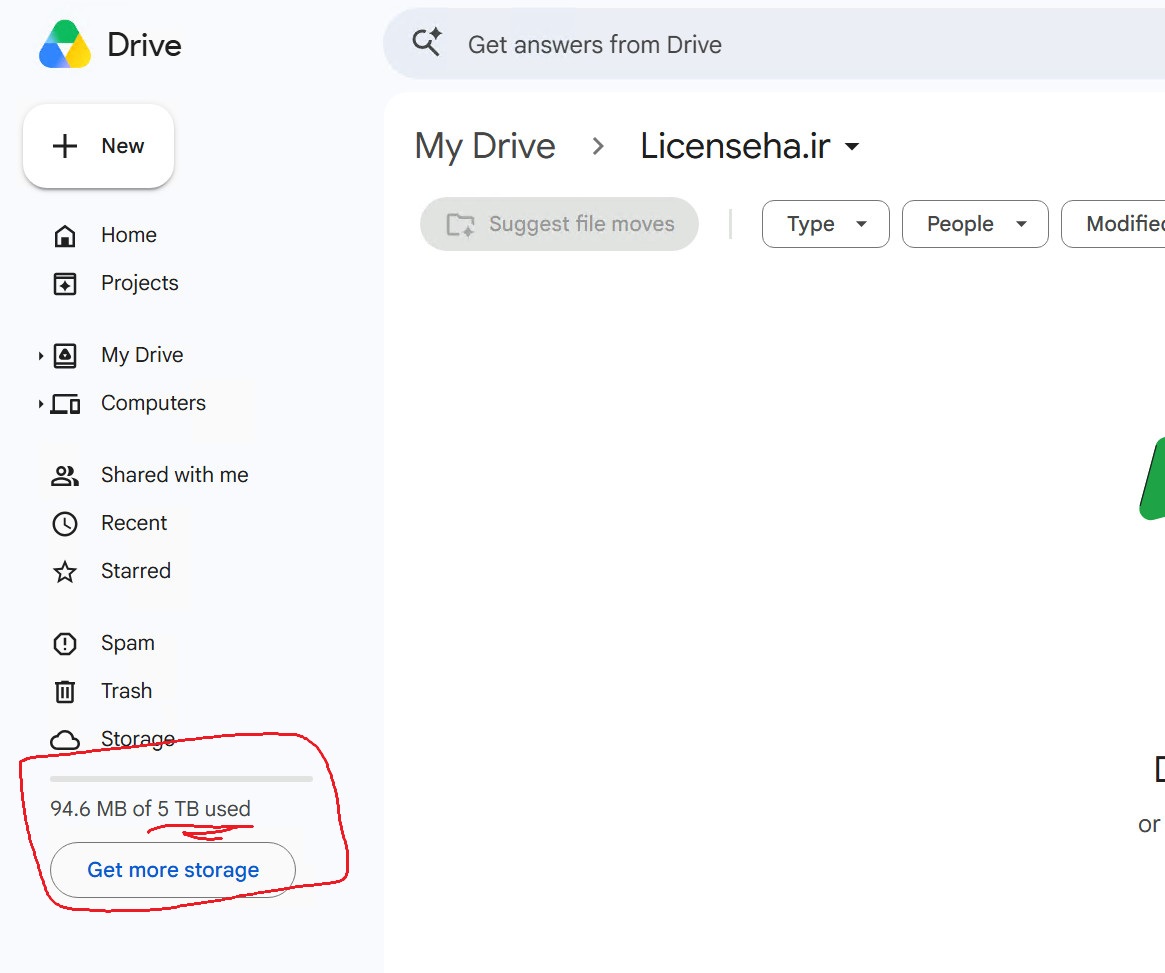Click the Projects icon
Viewport: 1165px width, 973px height.
pyautogui.click(x=65, y=284)
